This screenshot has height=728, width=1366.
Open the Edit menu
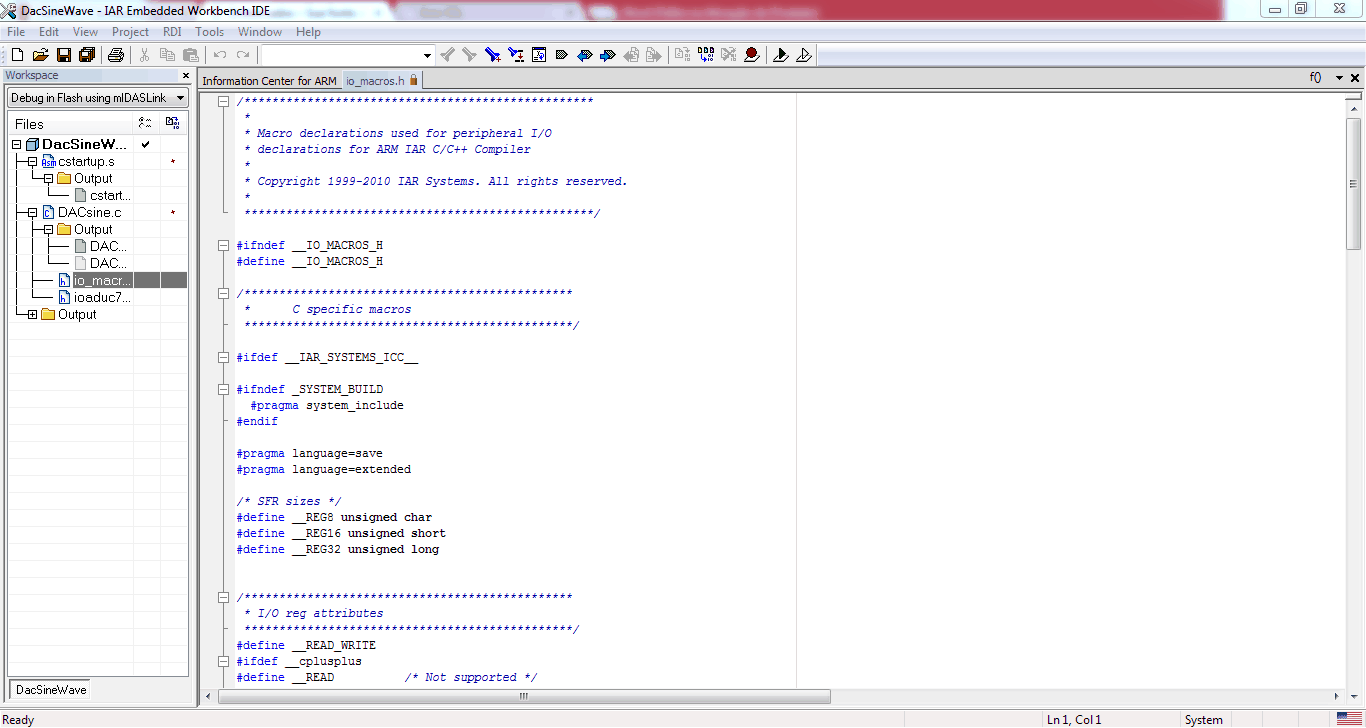pyautogui.click(x=49, y=32)
